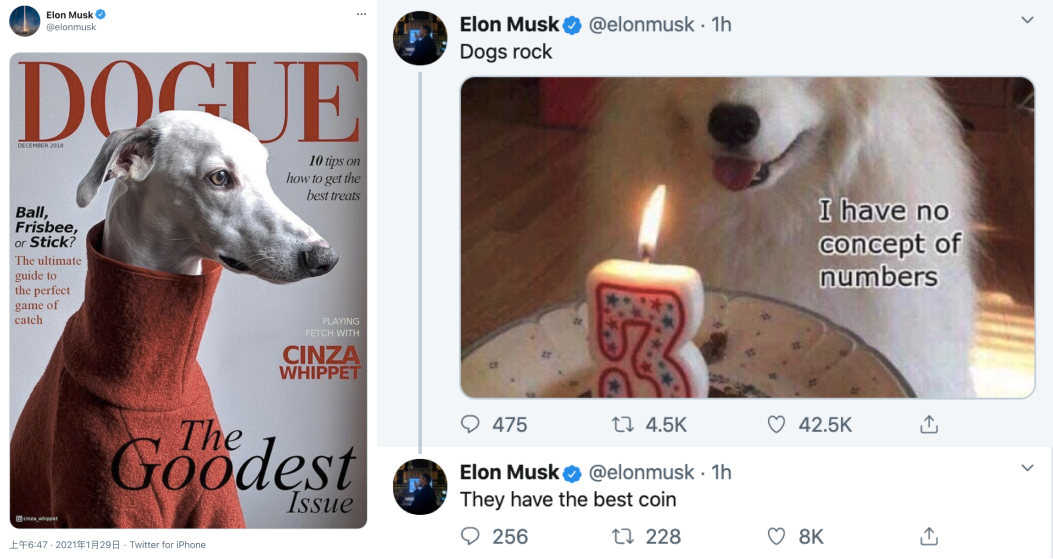Reply to the 'Dogs rock' tweet
This screenshot has width=1053, height=559.
[x=470, y=424]
